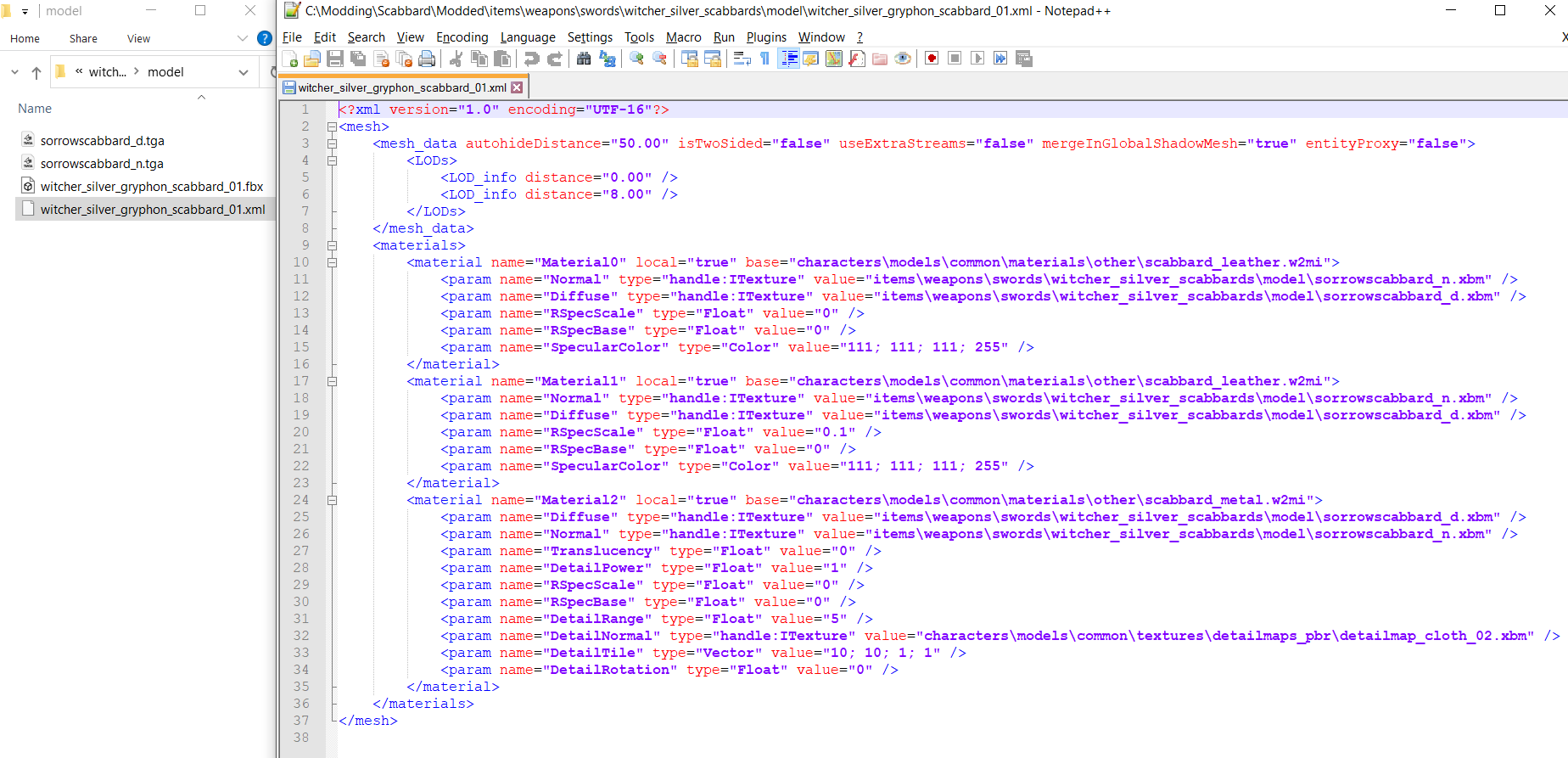
Task: Redo the edit via toolbar arrow
Action: coord(554,59)
